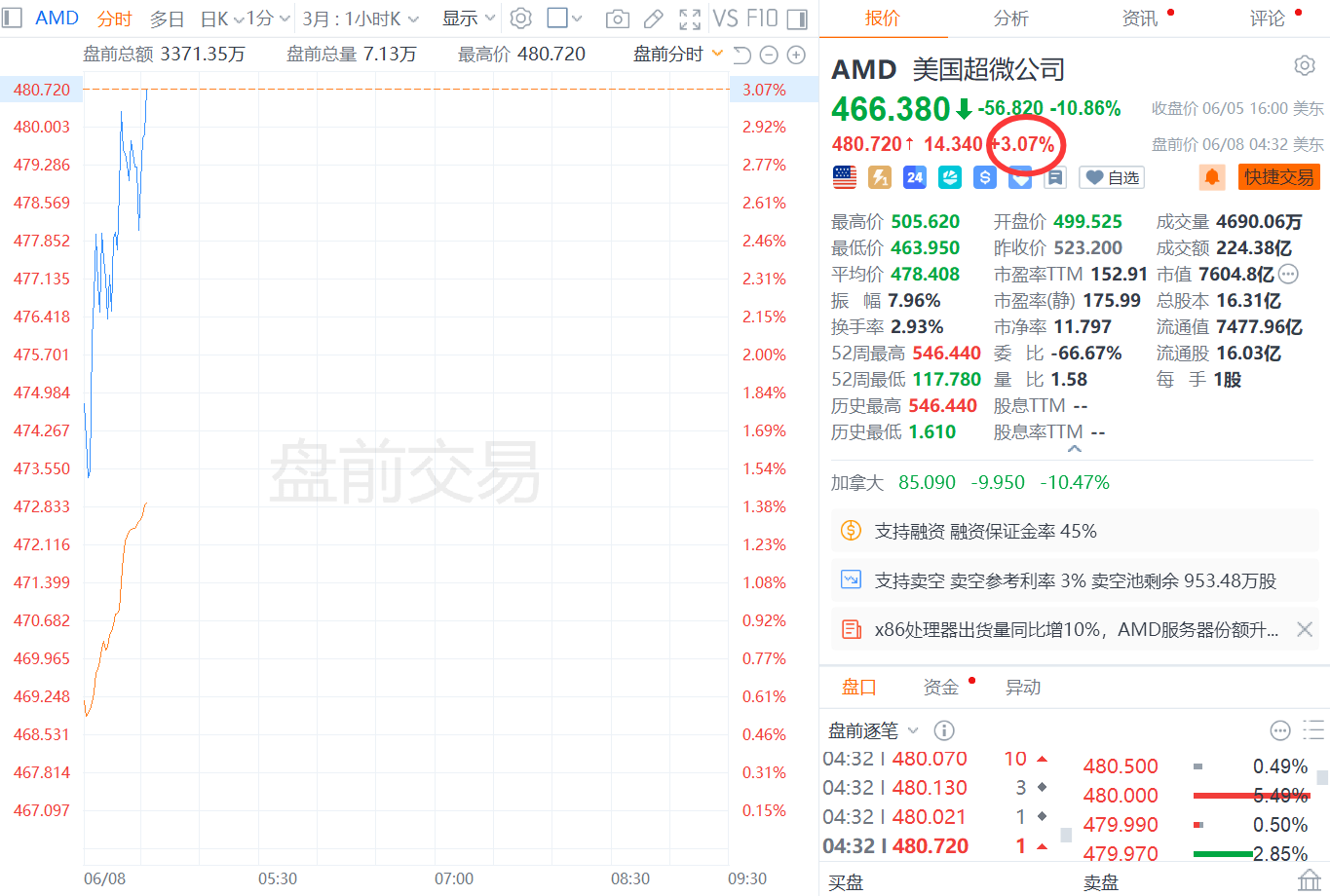The height and width of the screenshot is (896, 1330).
Task: Click the blue dollar sign icon
Action: coord(985,177)
